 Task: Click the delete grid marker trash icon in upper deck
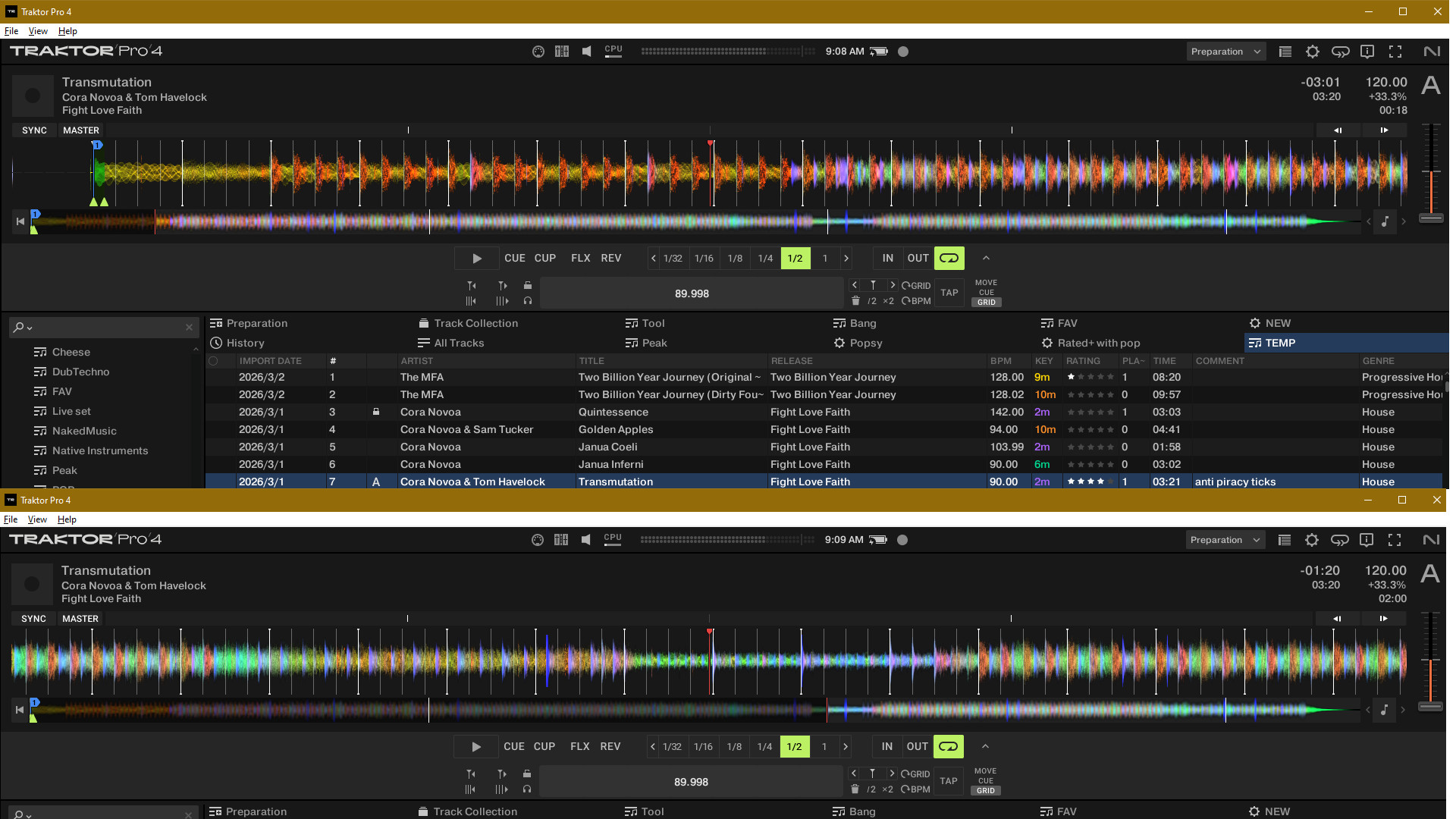tap(855, 301)
